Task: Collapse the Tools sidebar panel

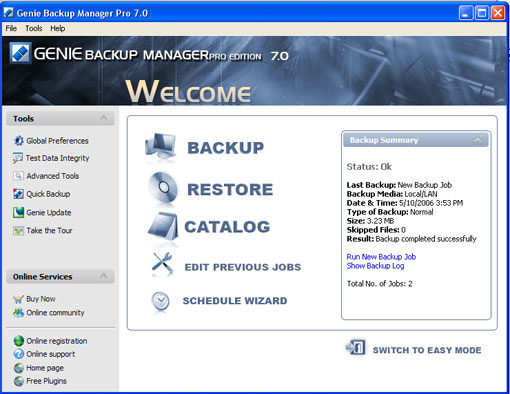Action: pos(104,118)
